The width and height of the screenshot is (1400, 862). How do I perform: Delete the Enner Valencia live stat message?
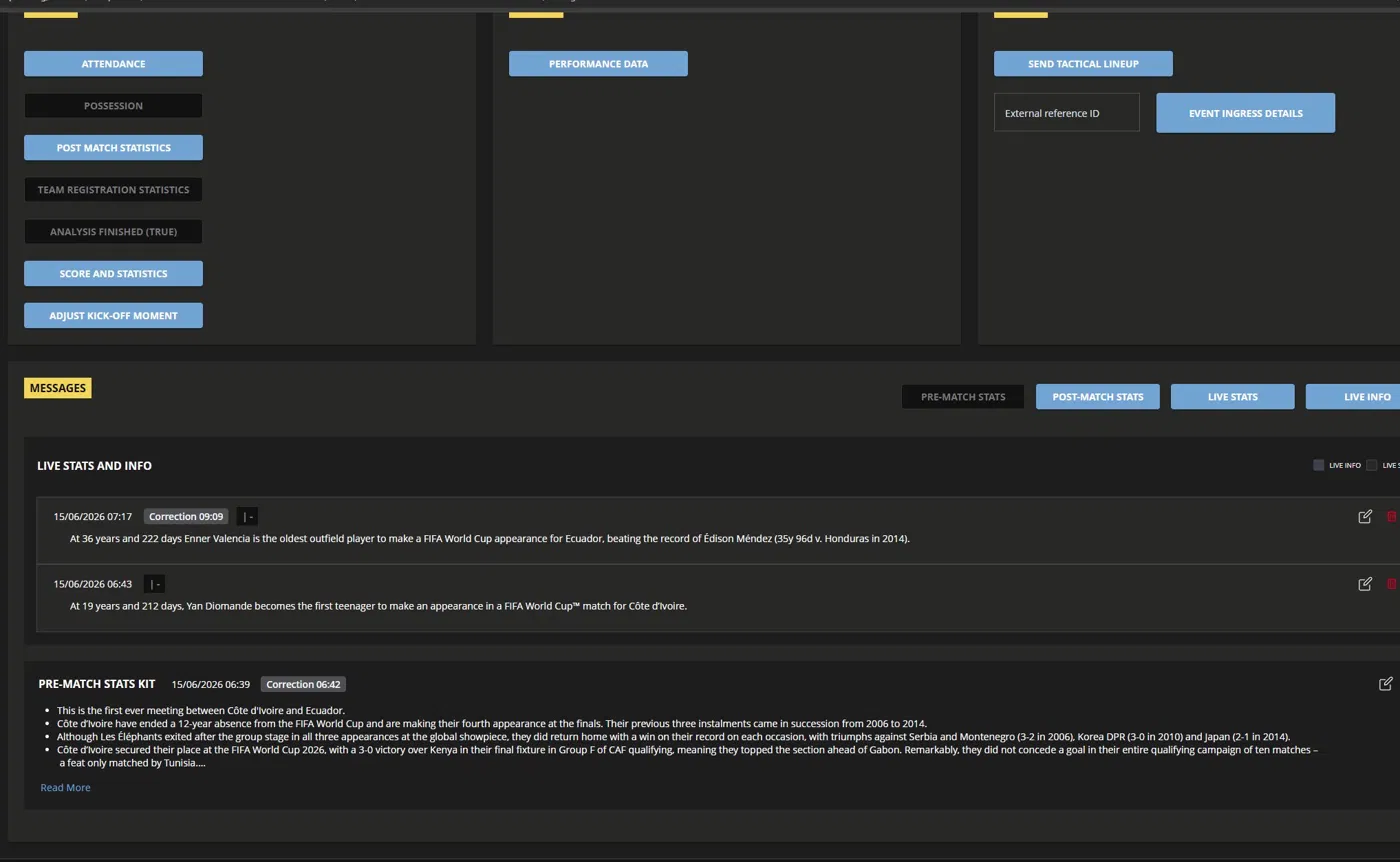1391,517
